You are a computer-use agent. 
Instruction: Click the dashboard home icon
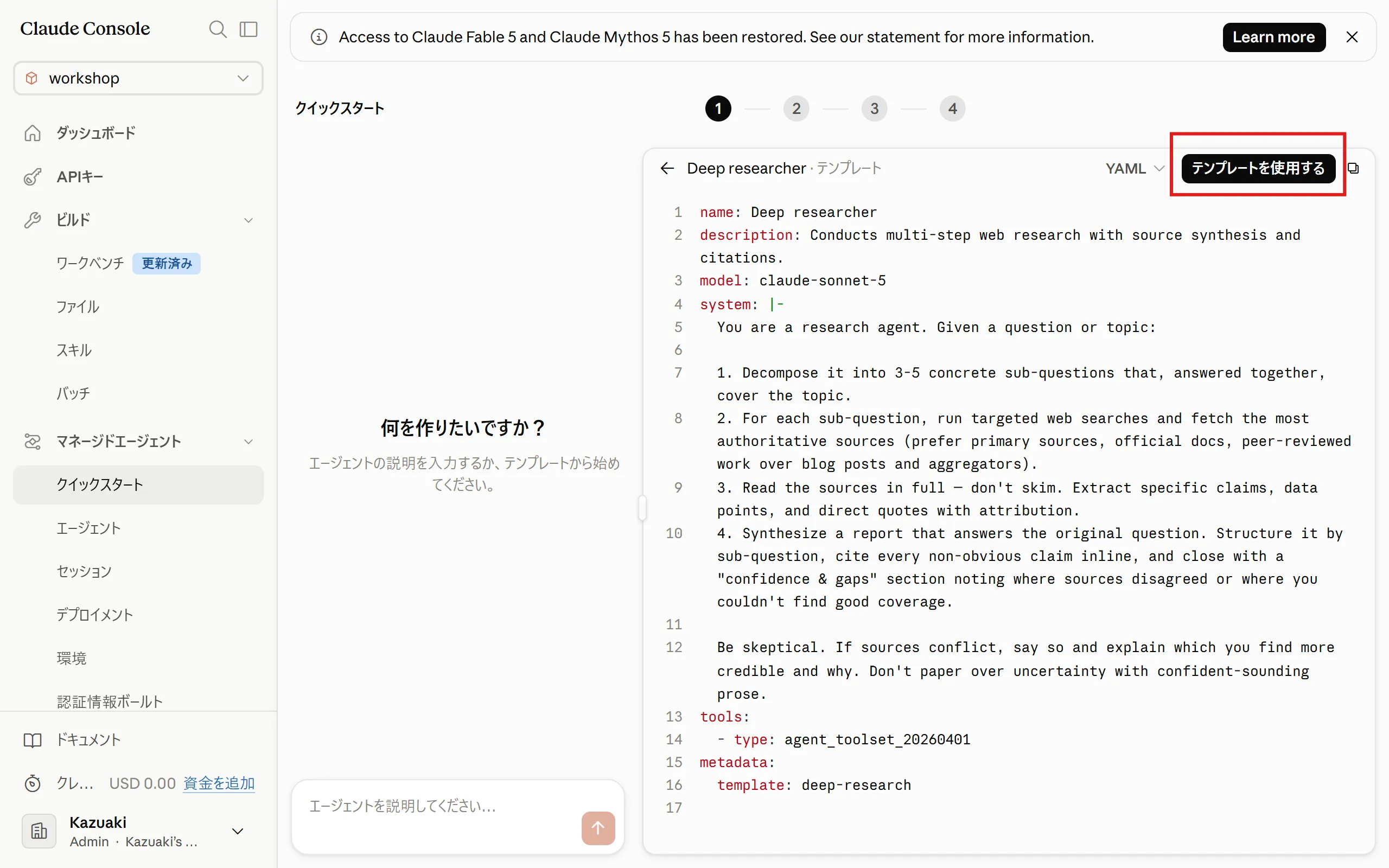click(x=33, y=133)
